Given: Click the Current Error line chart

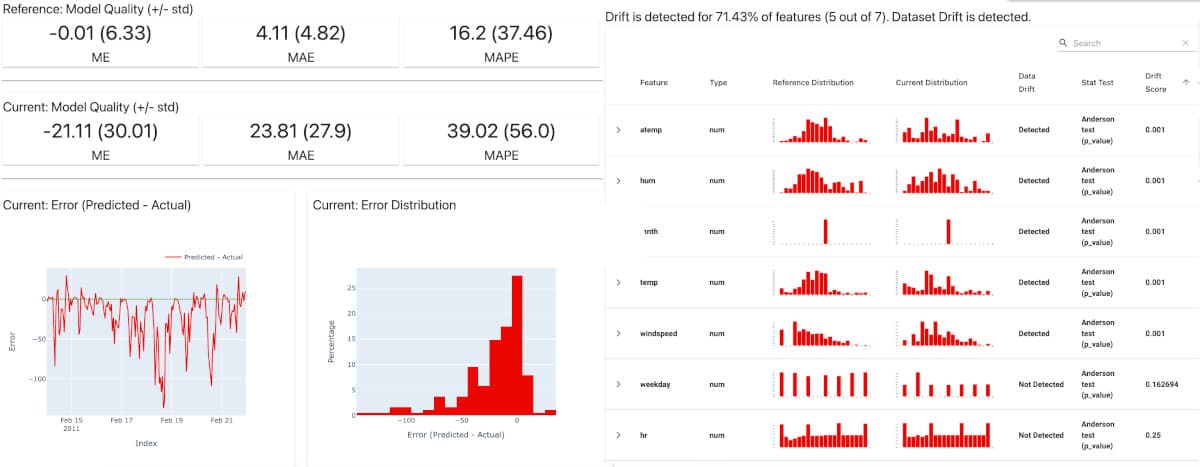Looking at the screenshot, I should pos(147,340).
